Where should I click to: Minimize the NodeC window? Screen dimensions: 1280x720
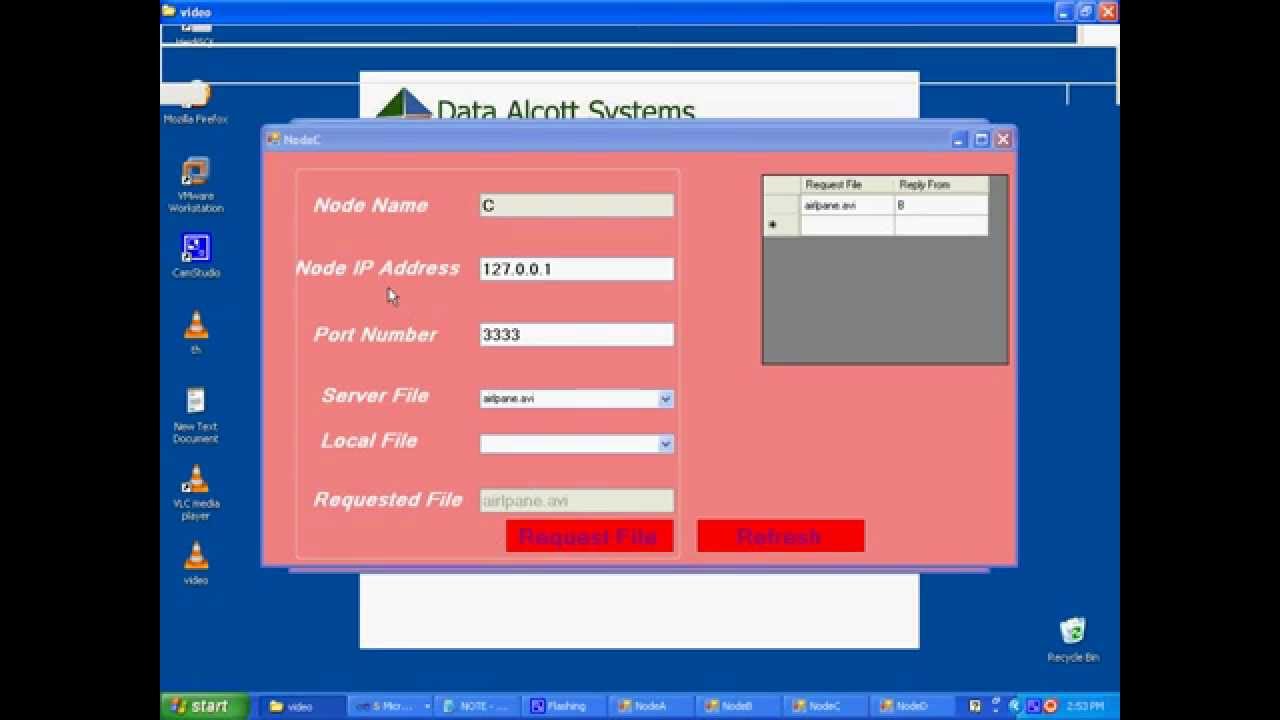coord(960,140)
